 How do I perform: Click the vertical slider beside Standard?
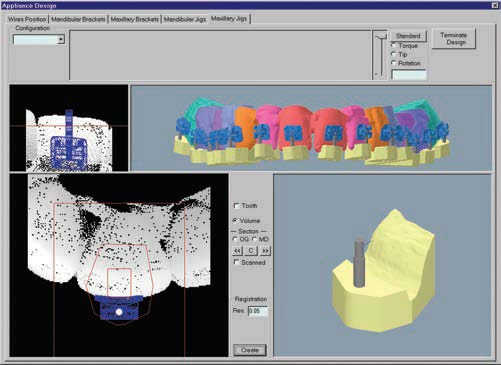[380, 55]
